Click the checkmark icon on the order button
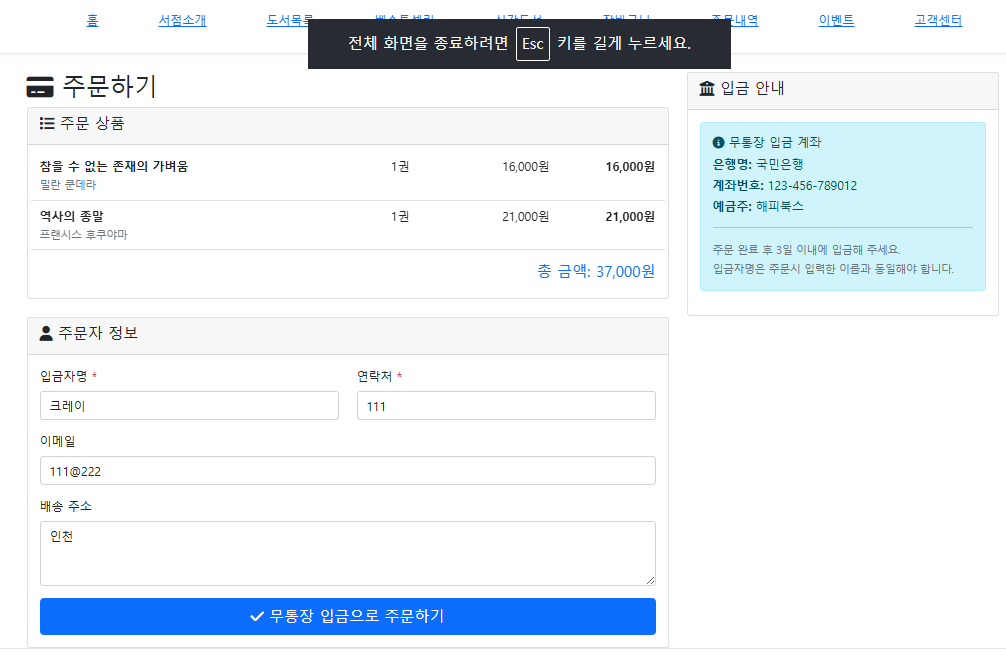 257,616
